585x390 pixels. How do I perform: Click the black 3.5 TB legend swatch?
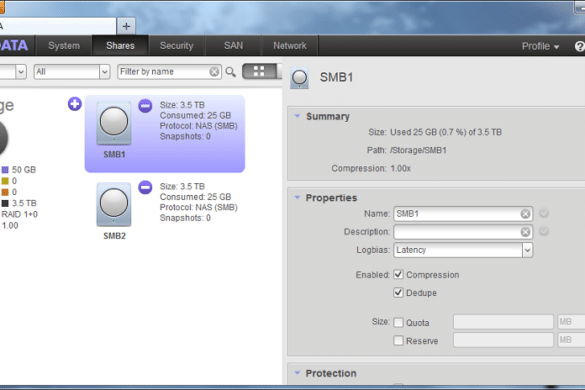5,203
